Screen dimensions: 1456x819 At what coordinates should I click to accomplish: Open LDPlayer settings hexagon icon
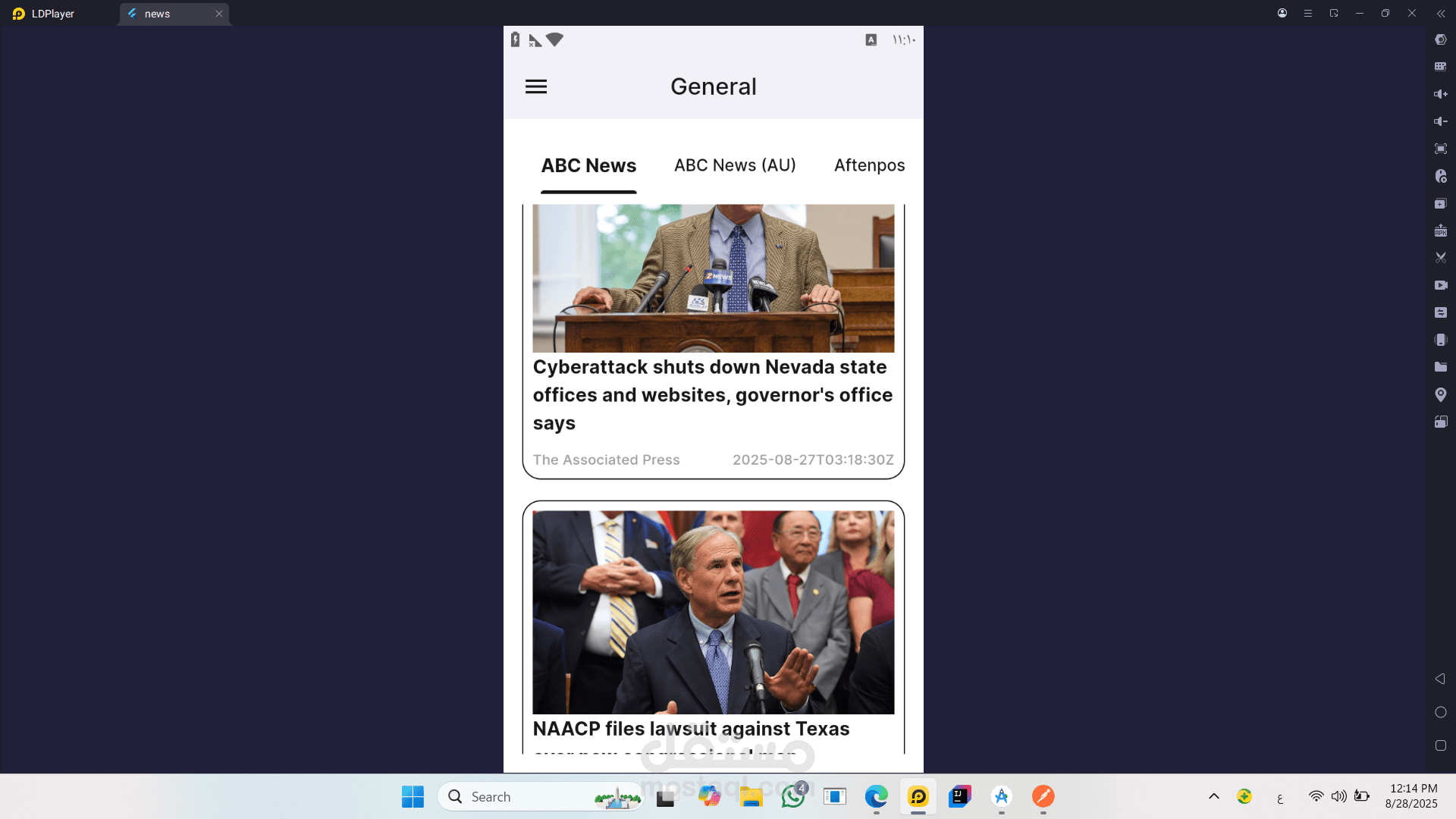(x=1441, y=39)
